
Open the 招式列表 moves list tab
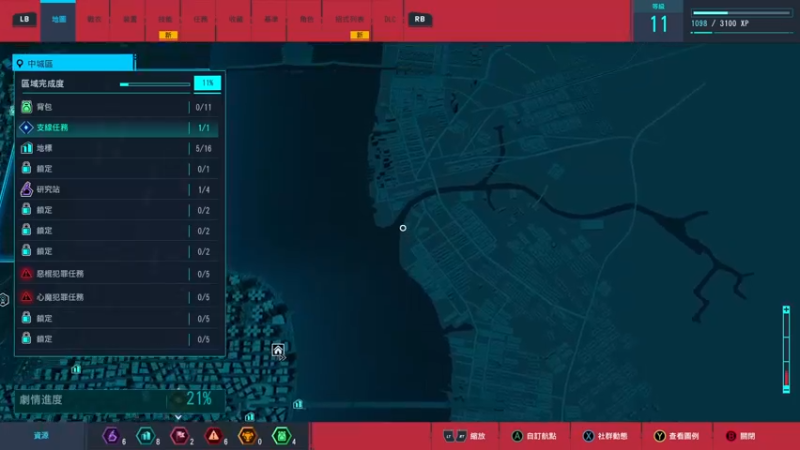(349, 19)
